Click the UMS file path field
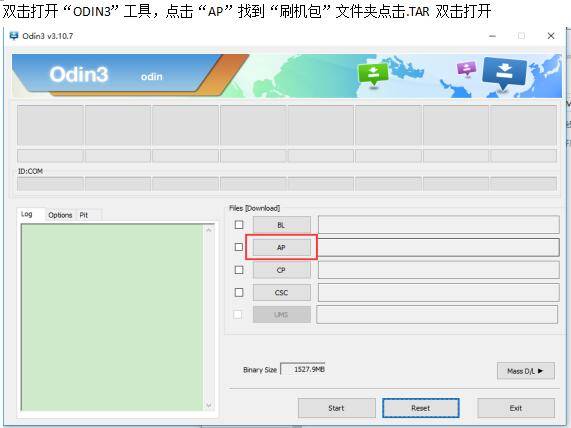 (x=437, y=314)
